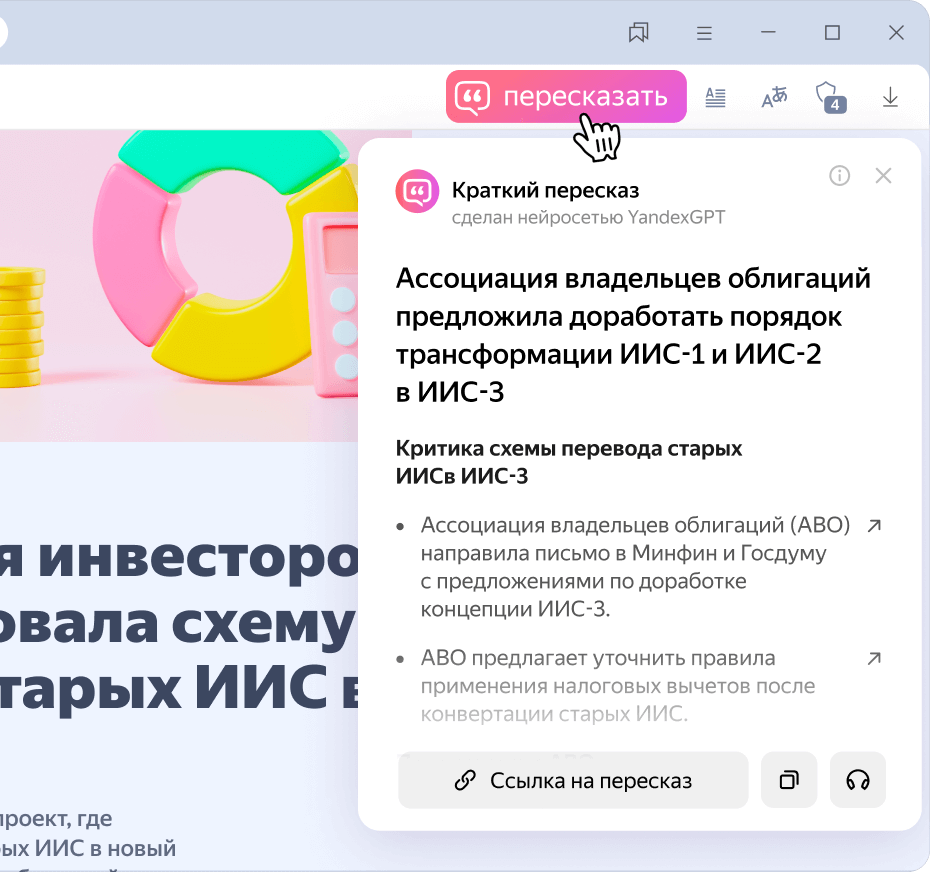
Task: Open the Protect shield icon with badge 4
Action: [x=830, y=97]
